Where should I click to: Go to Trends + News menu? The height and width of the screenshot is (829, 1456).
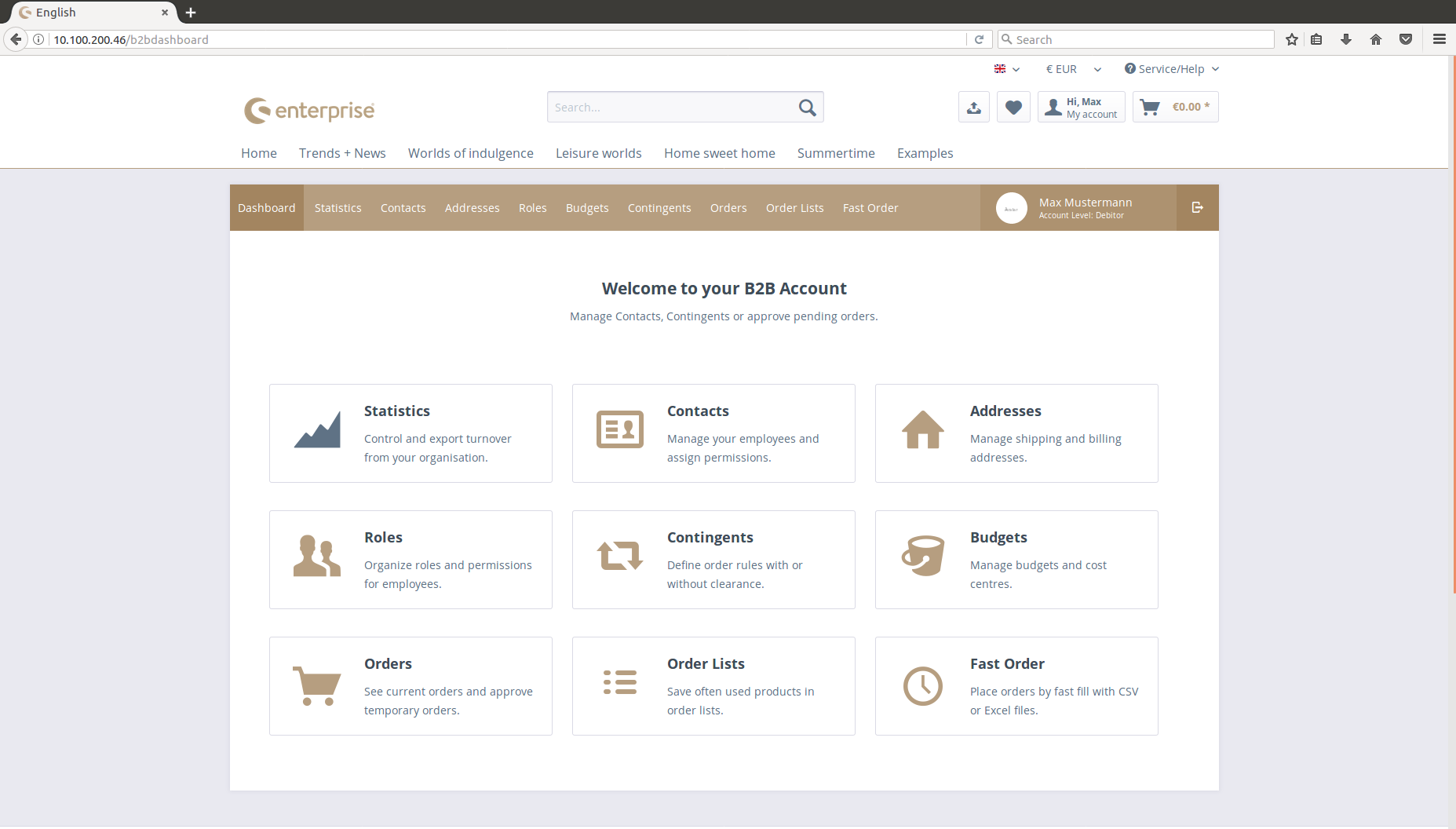pyautogui.click(x=342, y=153)
